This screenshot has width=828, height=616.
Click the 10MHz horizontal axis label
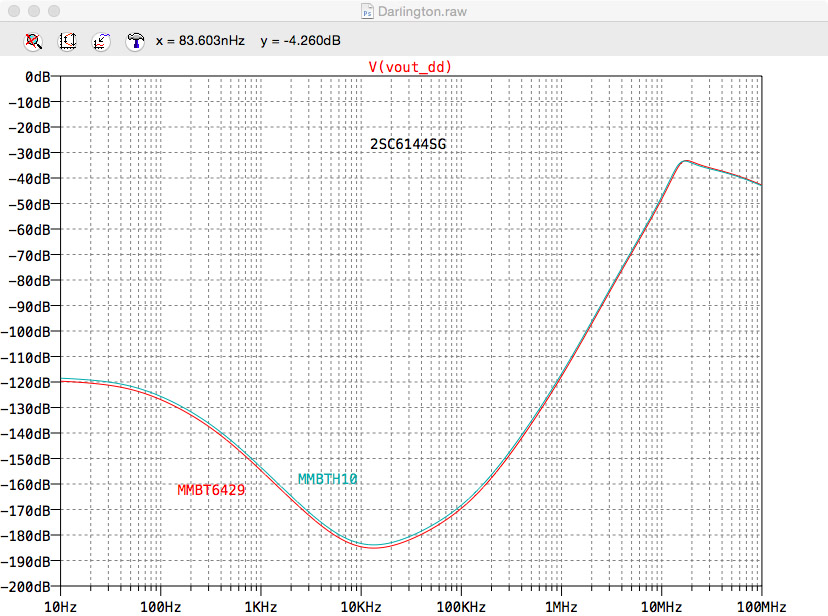pos(661,607)
